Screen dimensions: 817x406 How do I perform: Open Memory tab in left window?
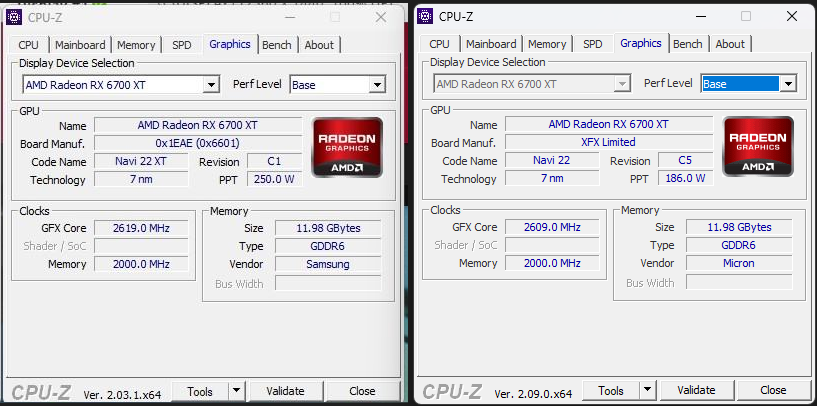pyautogui.click(x=136, y=45)
